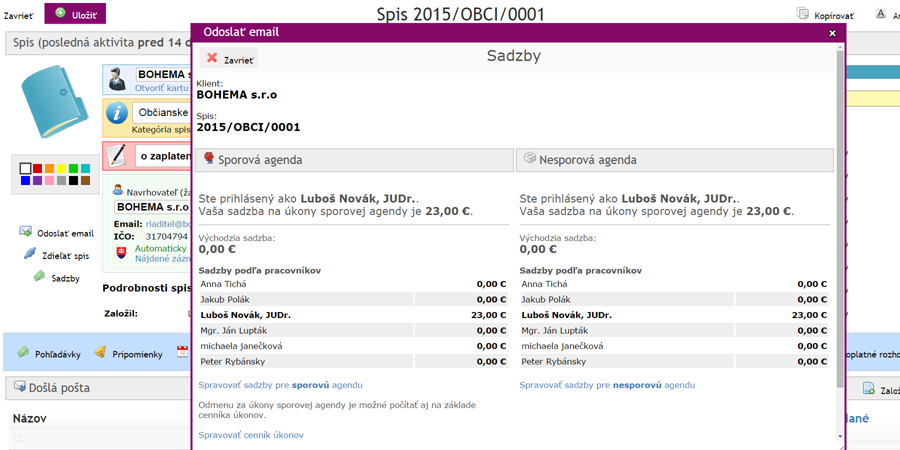Click the pencil-and-paper icon by 'o zaplaten'

(117, 155)
